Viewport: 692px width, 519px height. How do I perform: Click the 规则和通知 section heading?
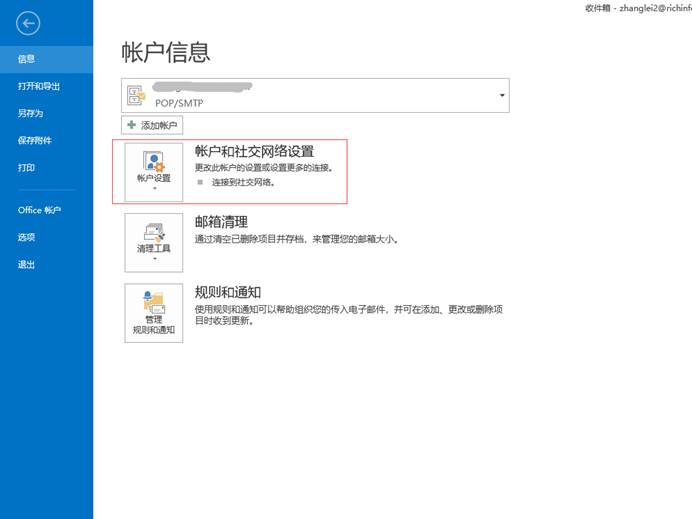click(228, 292)
